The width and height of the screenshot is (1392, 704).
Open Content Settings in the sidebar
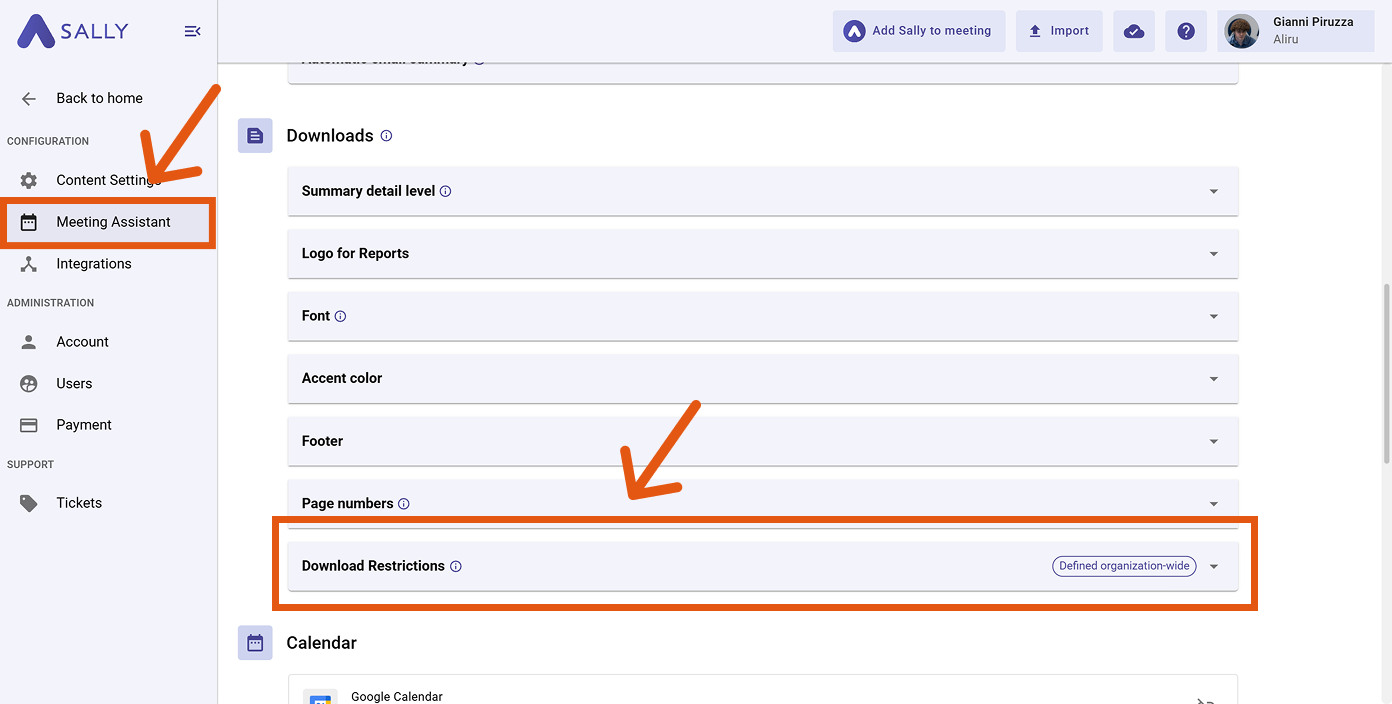click(108, 180)
